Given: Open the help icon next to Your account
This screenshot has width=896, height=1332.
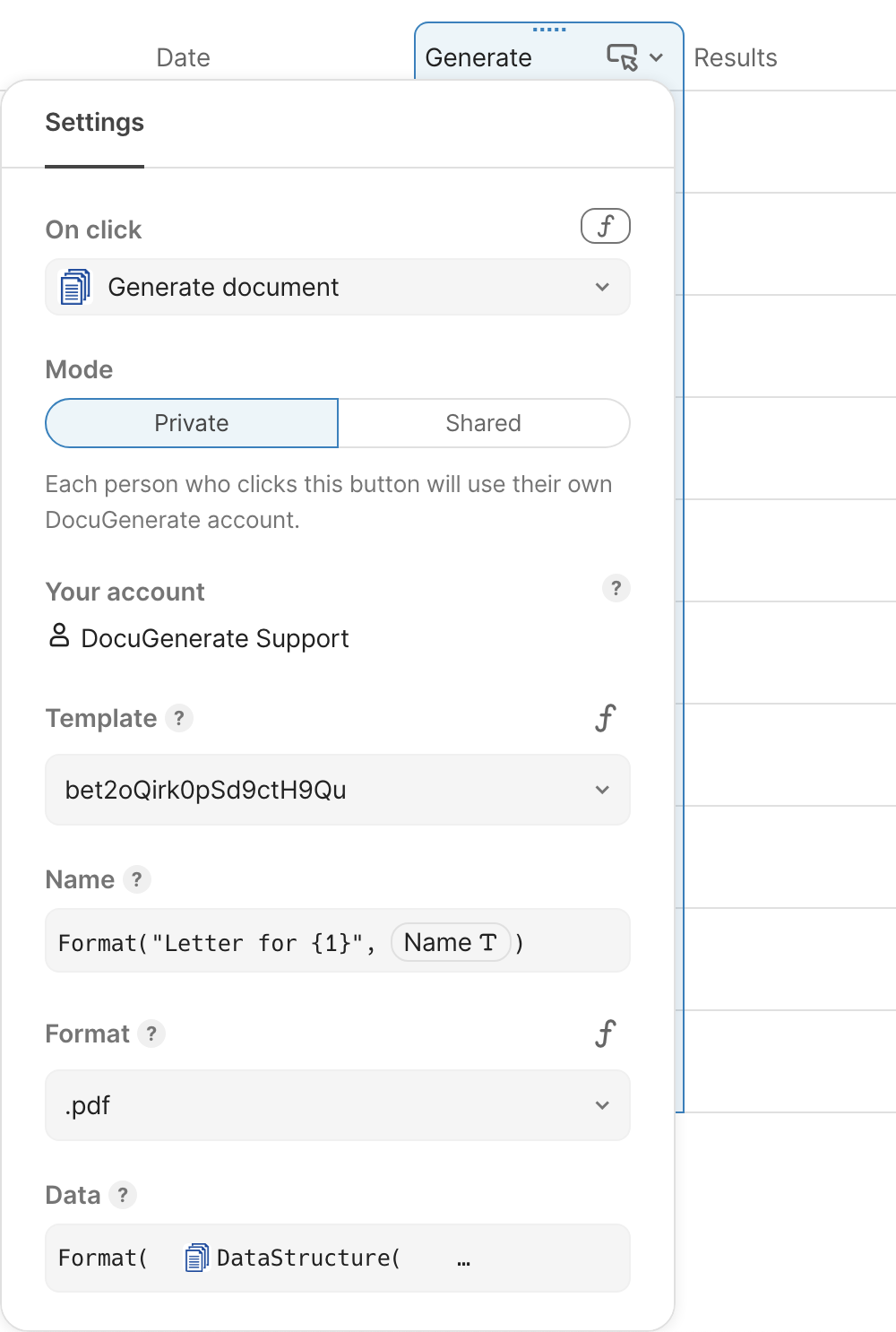Looking at the screenshot, I should [616, 588].
